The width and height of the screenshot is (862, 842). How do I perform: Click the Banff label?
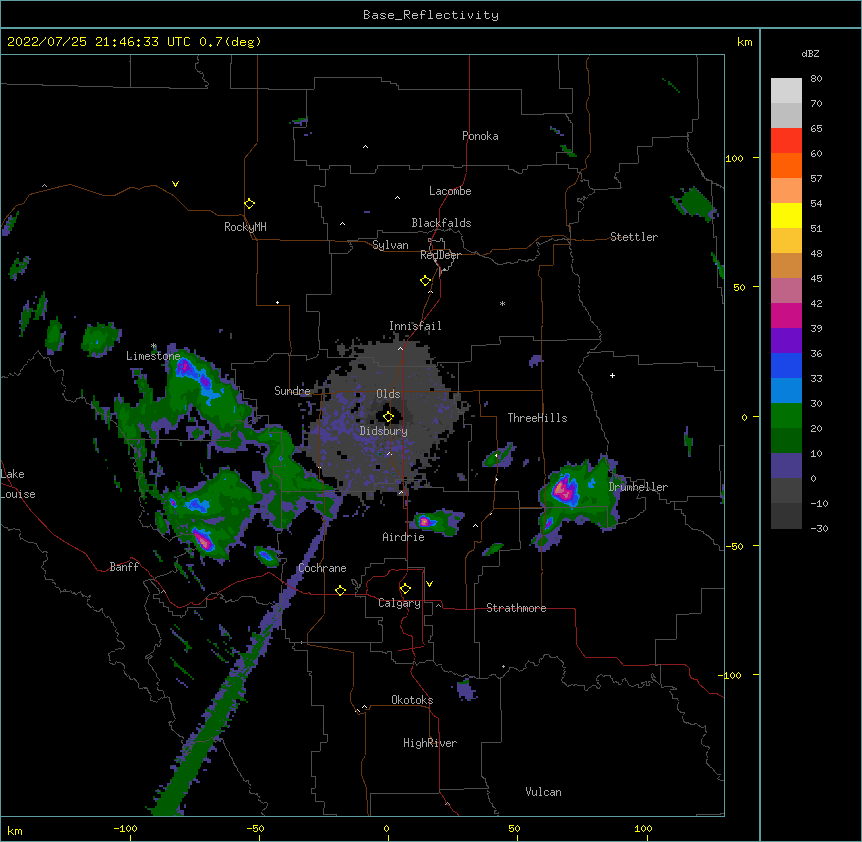pos(124,567)
